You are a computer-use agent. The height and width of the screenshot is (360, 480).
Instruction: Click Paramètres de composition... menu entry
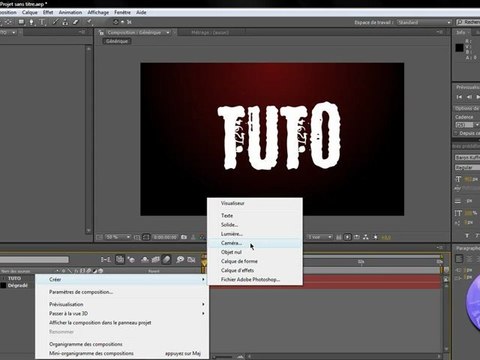(122, 292)
